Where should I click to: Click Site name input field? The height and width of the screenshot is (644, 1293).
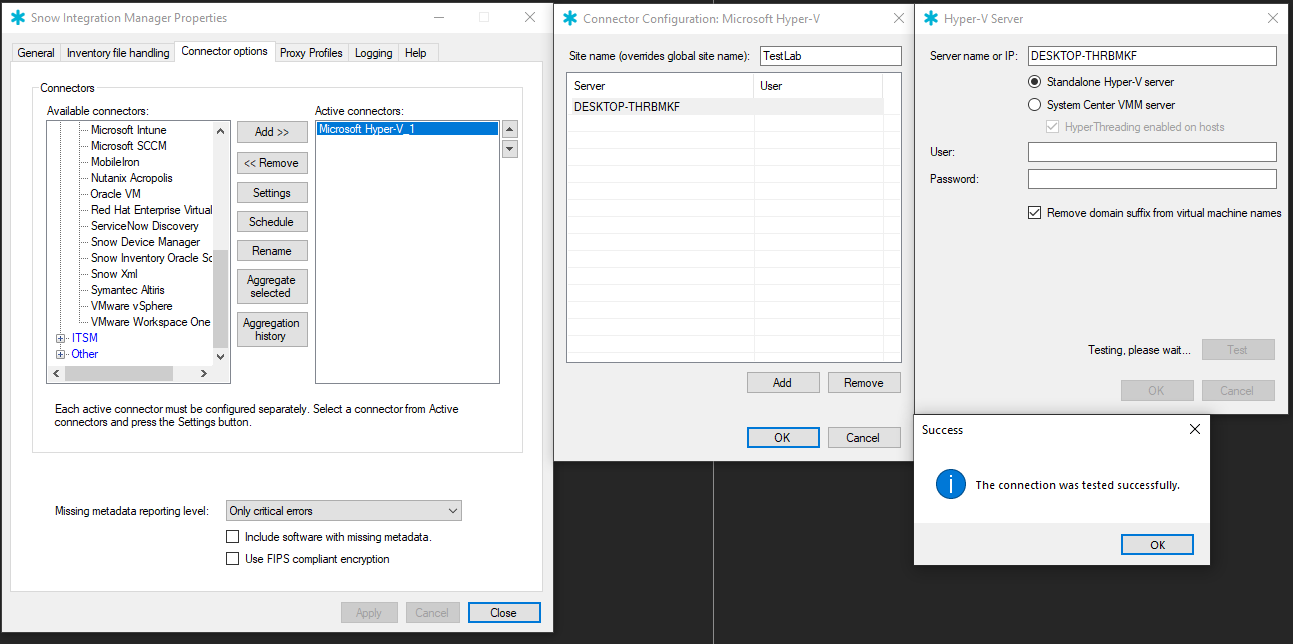pyautogui.click(x=831, y=56)
